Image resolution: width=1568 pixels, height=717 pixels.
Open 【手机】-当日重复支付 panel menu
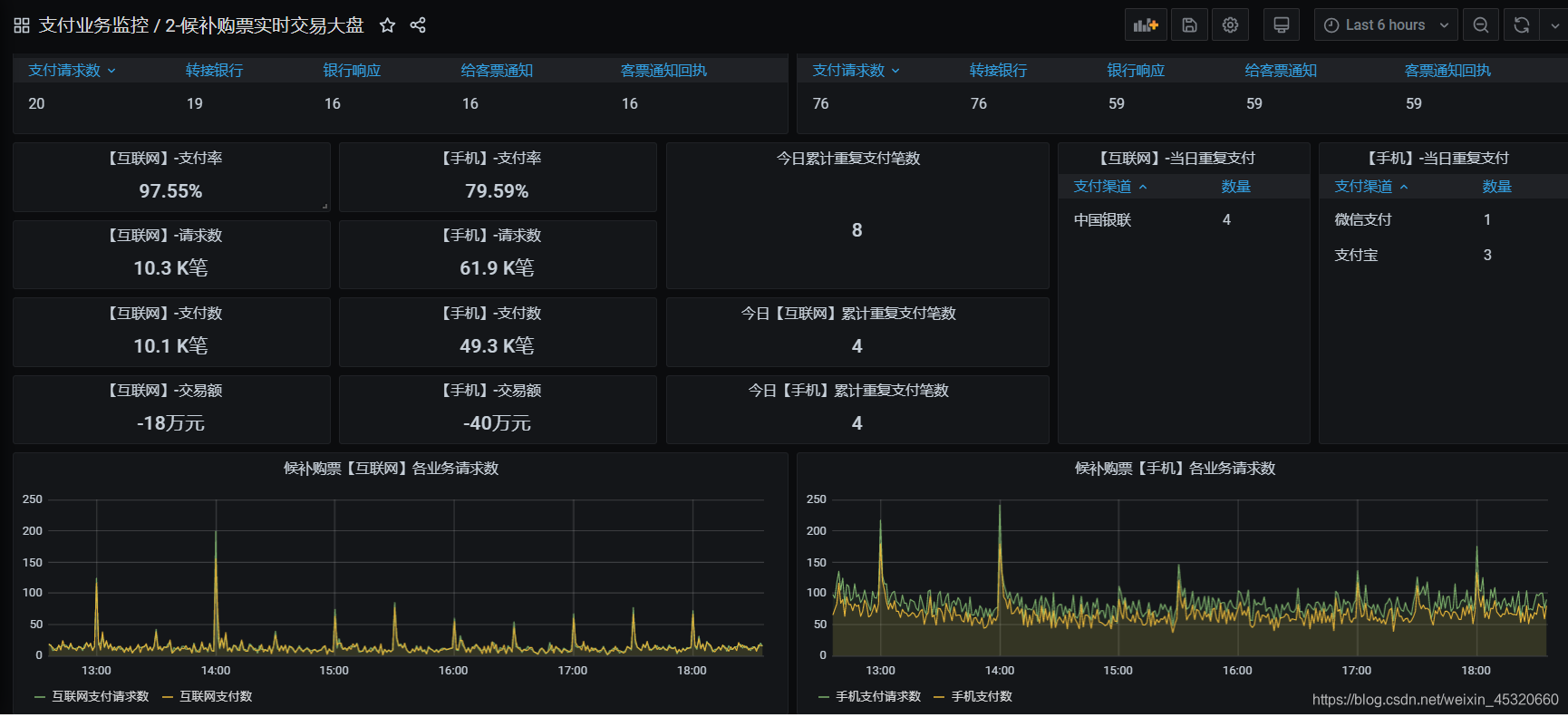(1437, 159)
